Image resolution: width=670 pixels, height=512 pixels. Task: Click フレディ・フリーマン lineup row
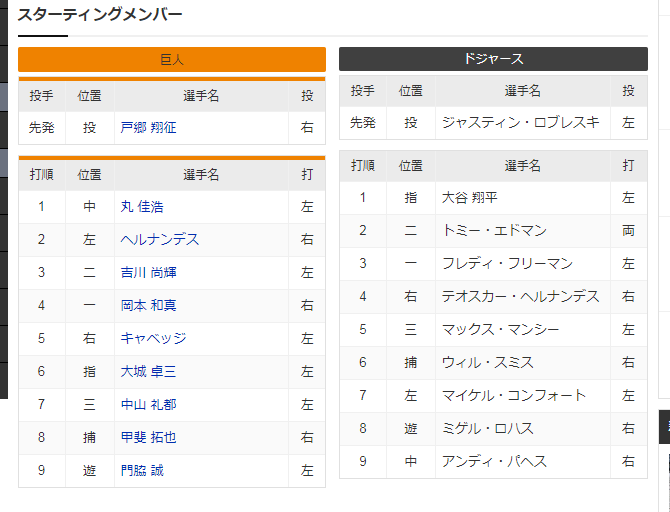pyautogui.click(x=494, y=263)
